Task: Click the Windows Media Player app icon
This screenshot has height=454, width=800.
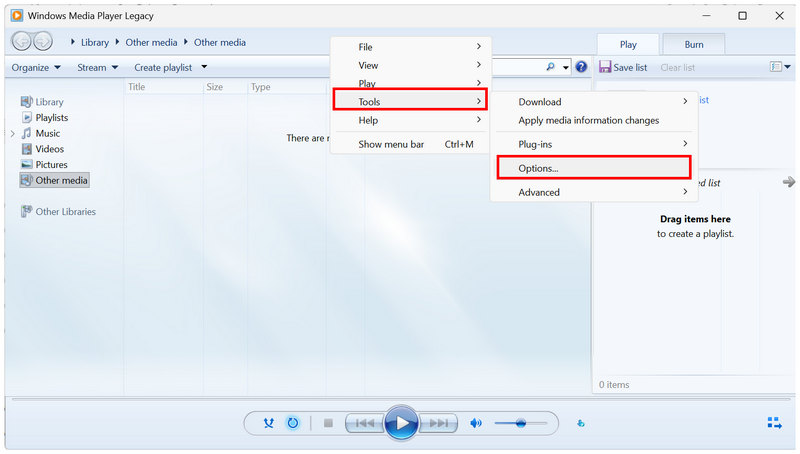Action: 17,15
